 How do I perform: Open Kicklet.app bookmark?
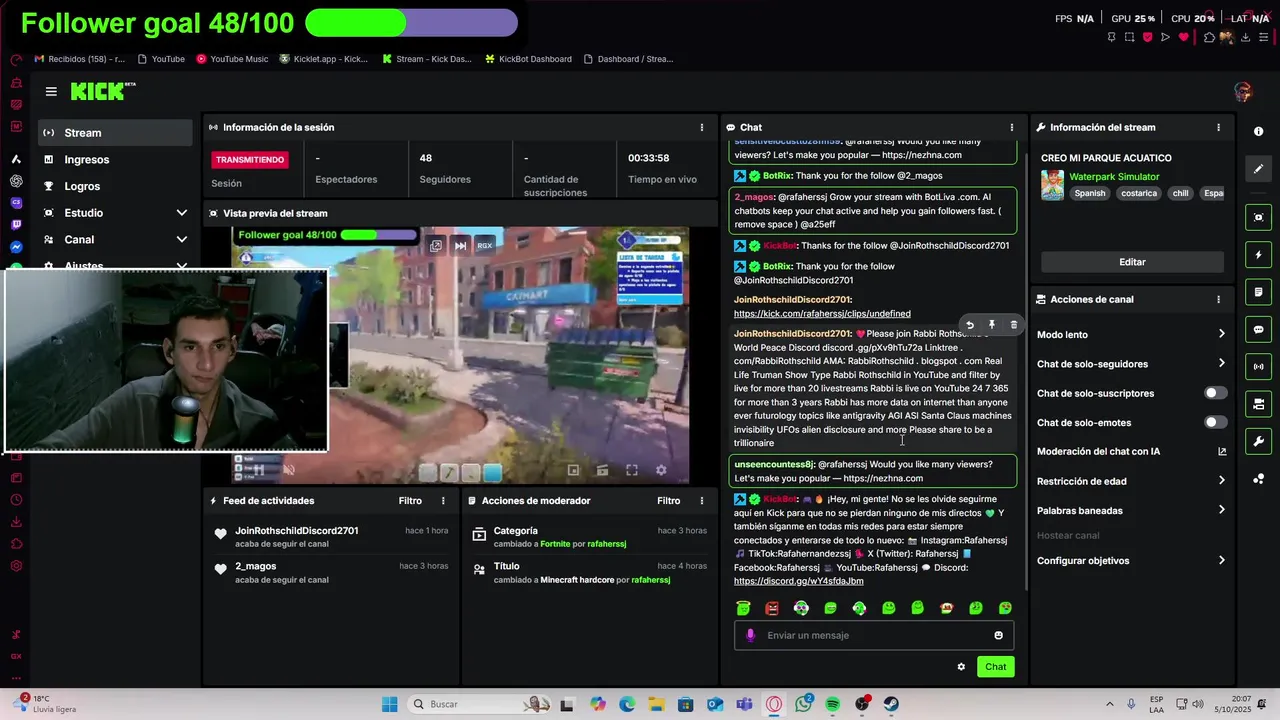(x=324, y=59)
